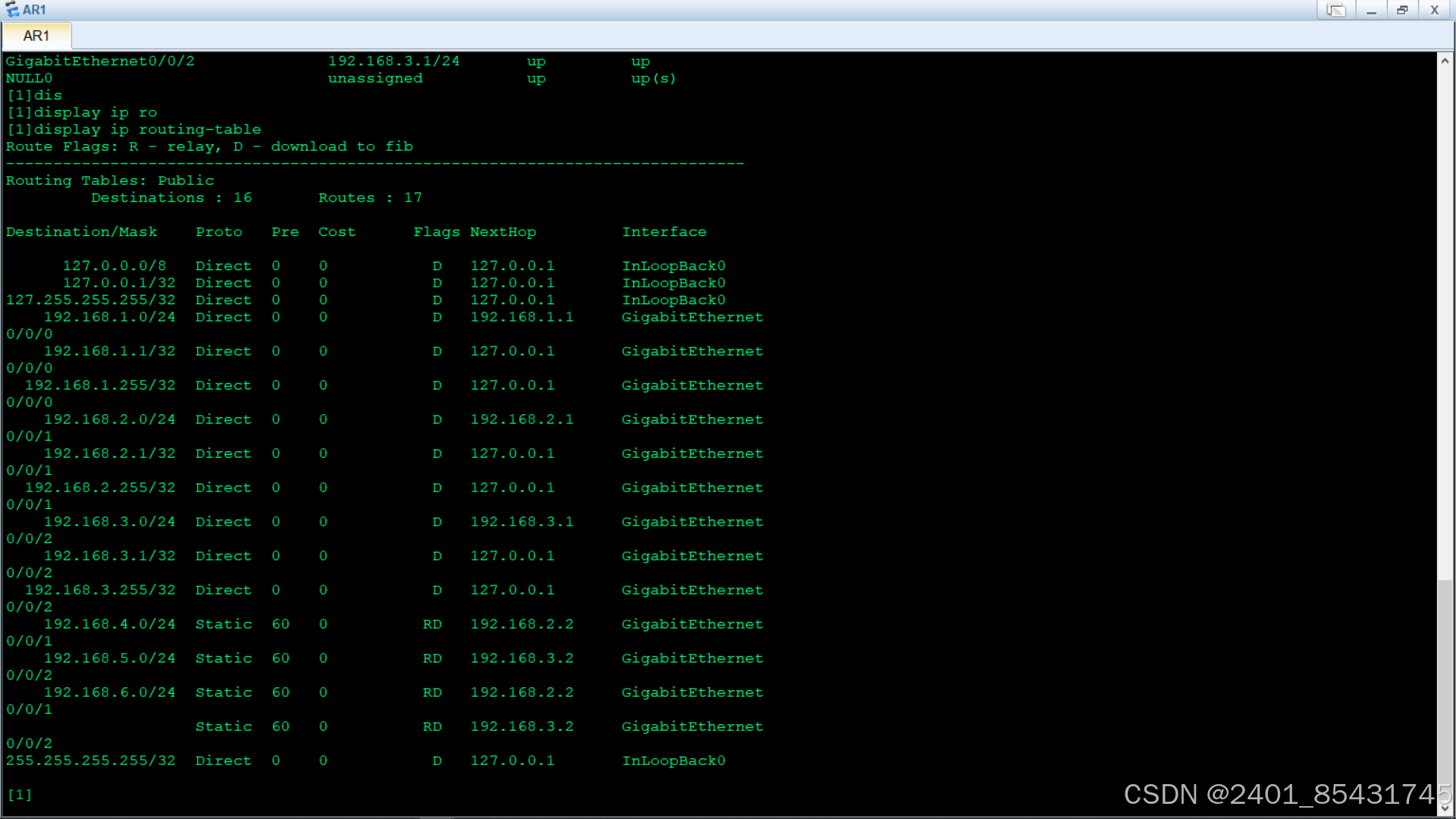Click the scrollbar up arrow
The width and height of the screenshot is (1456, 819).
tap(1445, 61)
